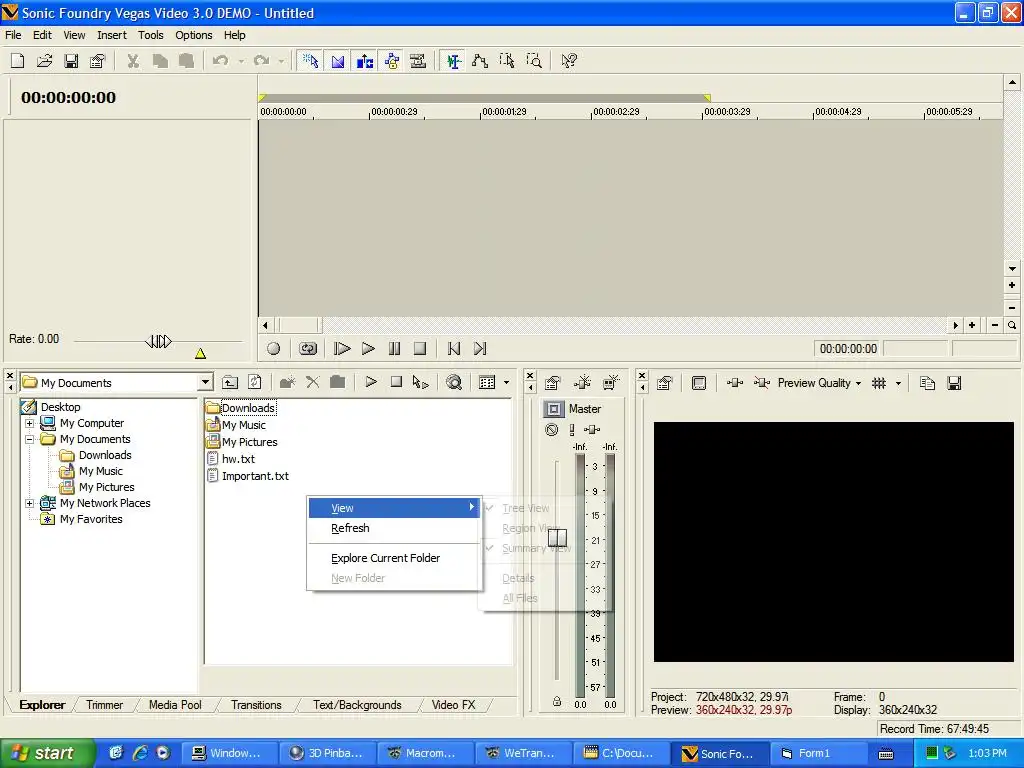The width and height of the screenshot is (1024, 768).
Task: Select the Normal Edit tool icon
Action: coord(453,61)
